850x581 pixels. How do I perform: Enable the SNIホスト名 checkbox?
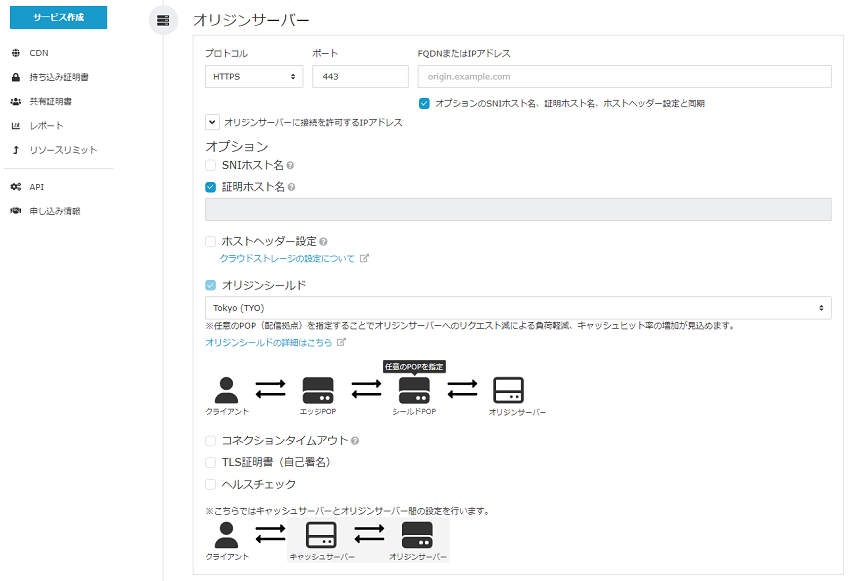pos(211,165)
